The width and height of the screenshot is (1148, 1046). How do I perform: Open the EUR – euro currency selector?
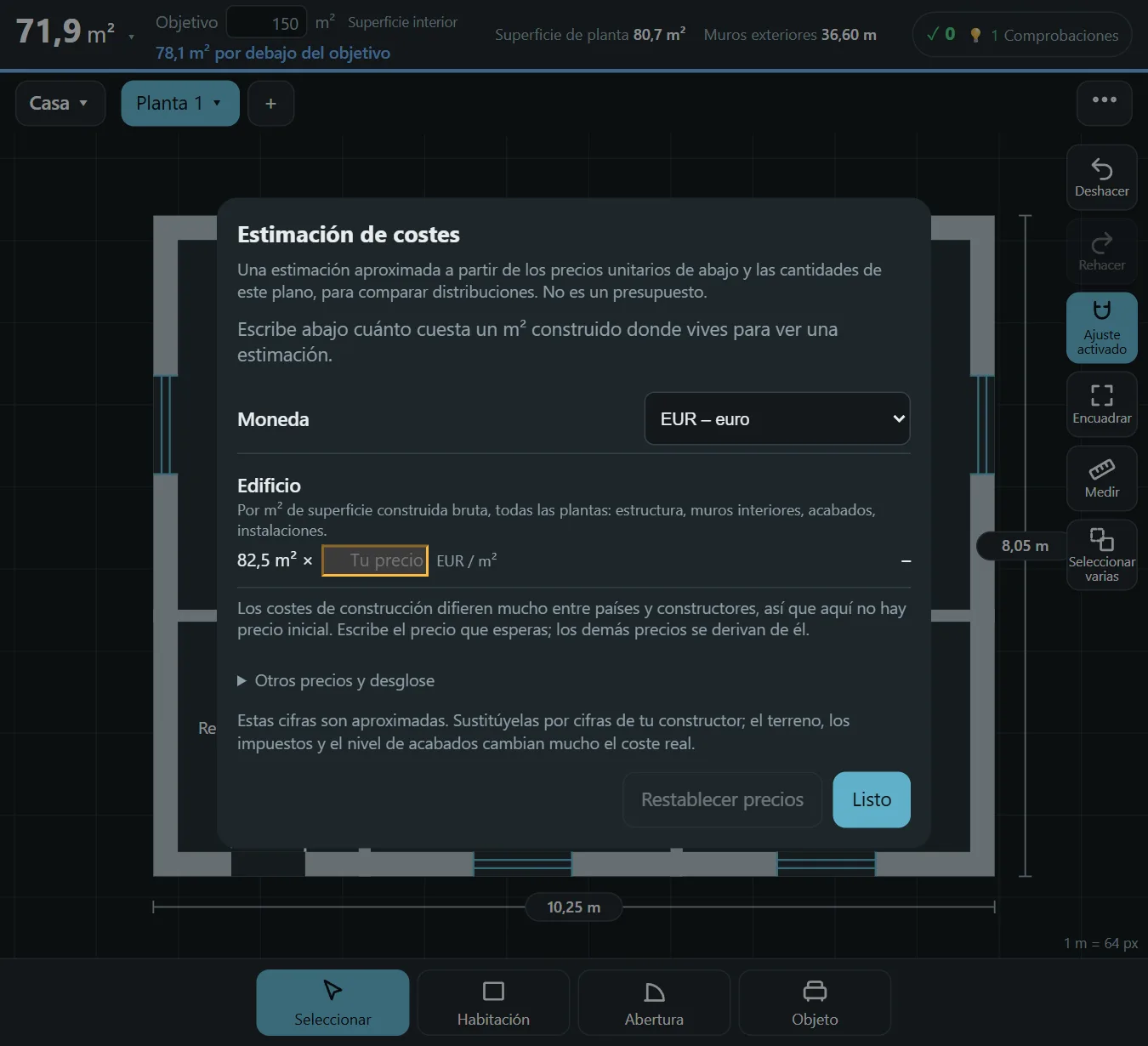click(x=777, y=418)
